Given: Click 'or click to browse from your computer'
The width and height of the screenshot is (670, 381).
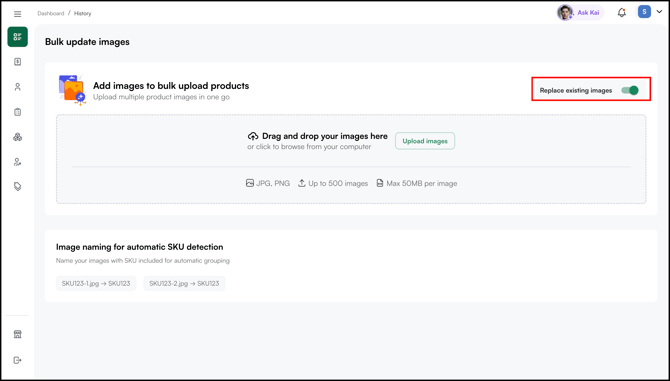Looking at the screenshot, I should [309, 147].
